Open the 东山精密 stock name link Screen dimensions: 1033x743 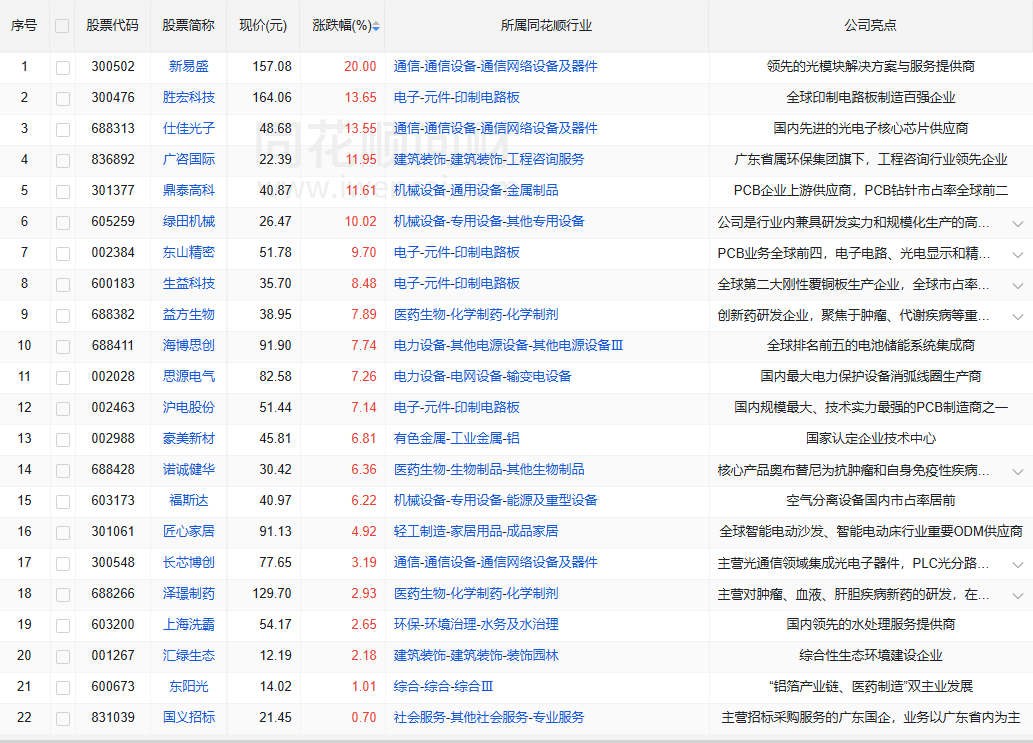coord(188,252)
